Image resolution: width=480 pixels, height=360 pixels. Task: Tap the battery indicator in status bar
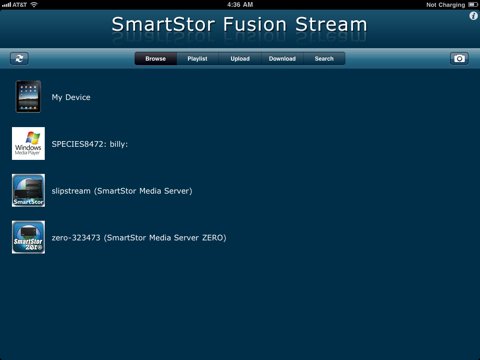(473, 5)
